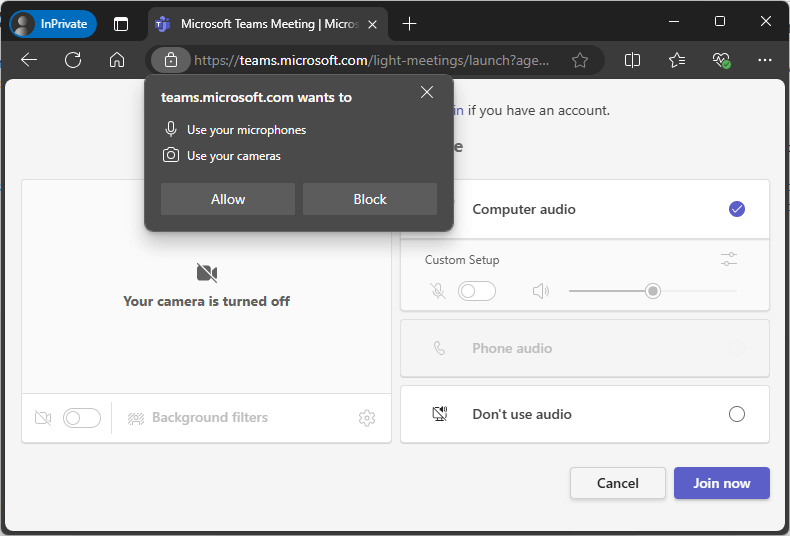Viewport: 790px width, 536px height.
Task: Allow microphone and camera access
Action: click(x=228, y=199)
